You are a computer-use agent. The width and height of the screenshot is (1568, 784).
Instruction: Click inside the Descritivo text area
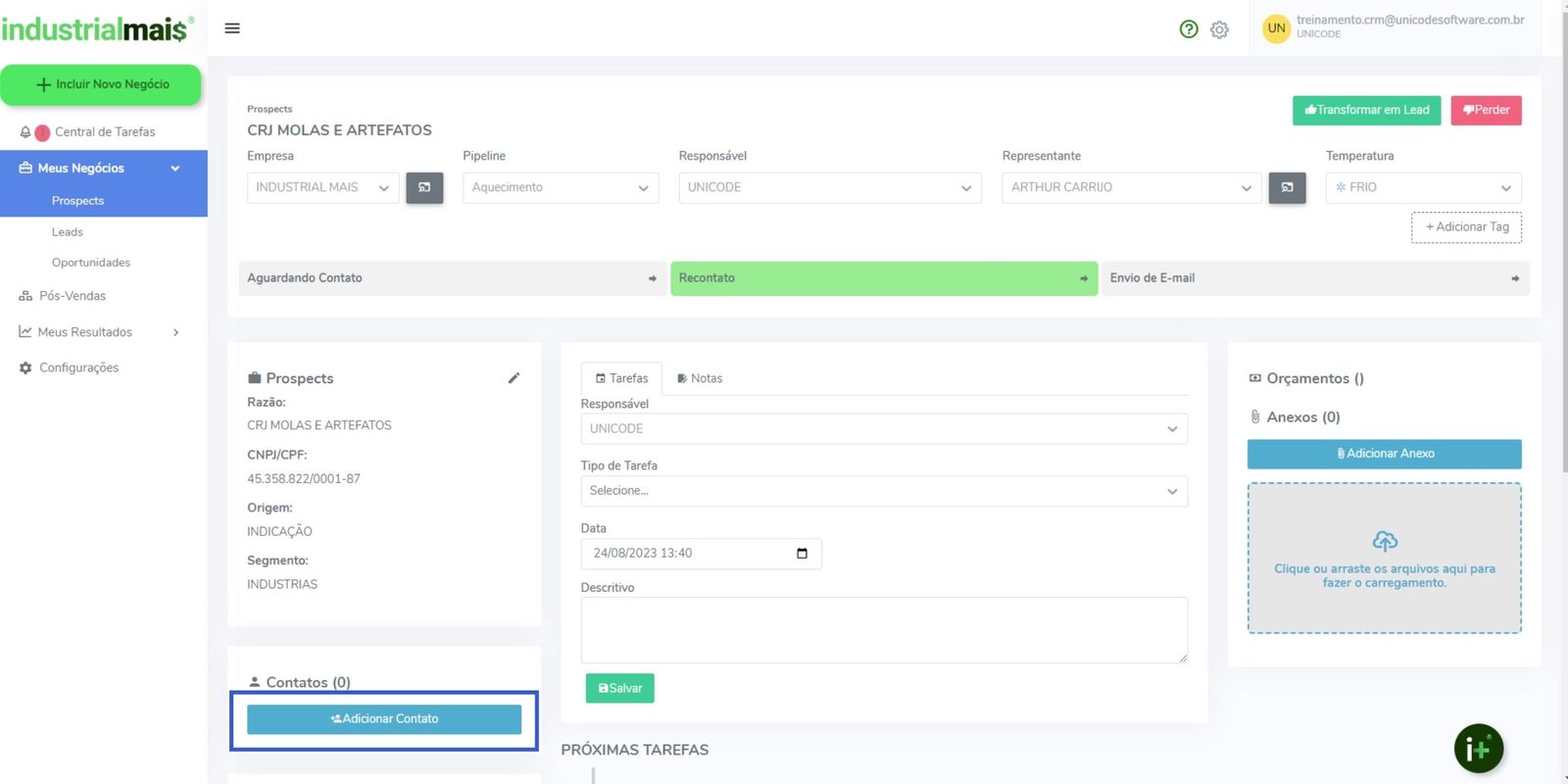(x=883, y=630)
